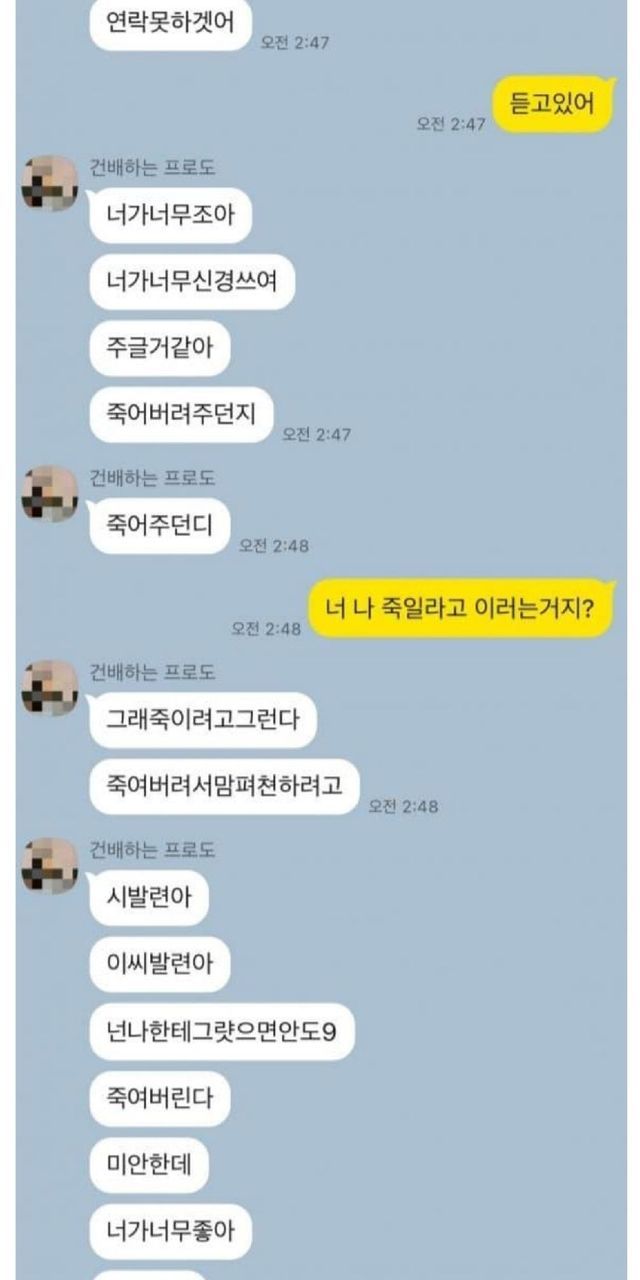Tap the '이씨발련아' message bubble
This screenshot has width=640, height=1280.
pyautogui.click(x=160, y=965)
